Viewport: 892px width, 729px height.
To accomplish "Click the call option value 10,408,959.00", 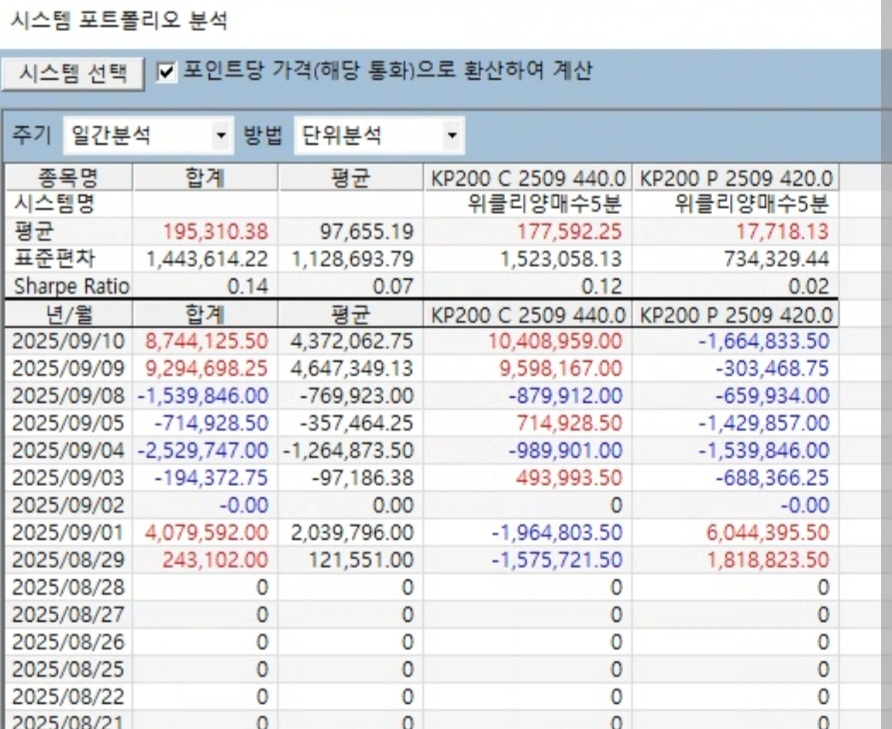I will 555,341.
